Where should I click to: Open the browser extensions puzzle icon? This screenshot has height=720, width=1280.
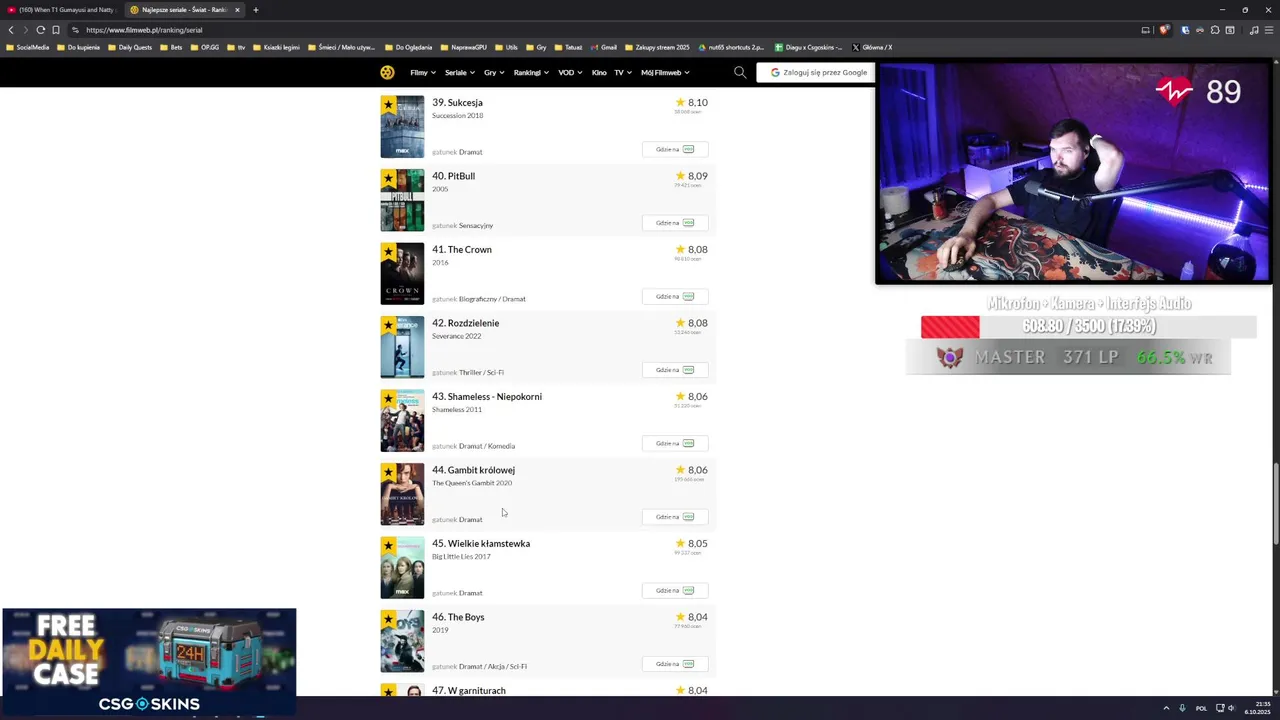pyautogui.click(x=1215, y=30)
